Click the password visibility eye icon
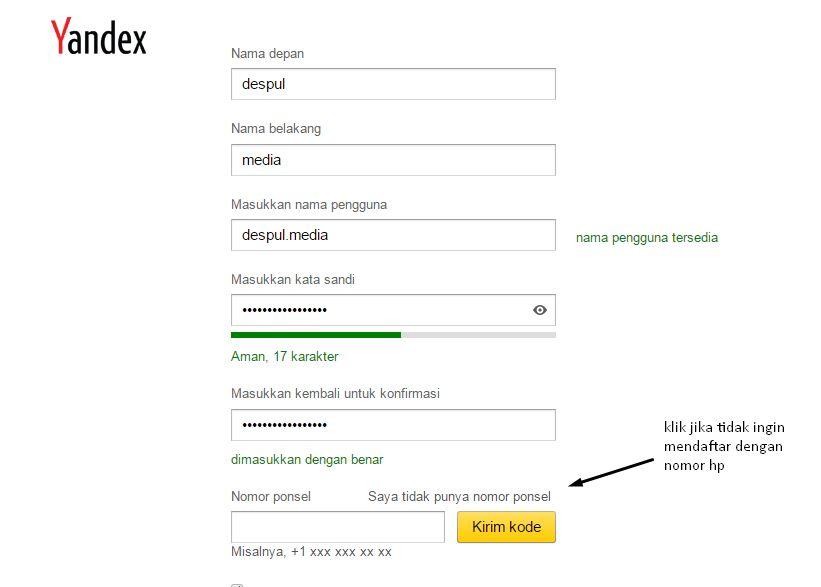Screen dimensions: 821x587 pos(538,310)
